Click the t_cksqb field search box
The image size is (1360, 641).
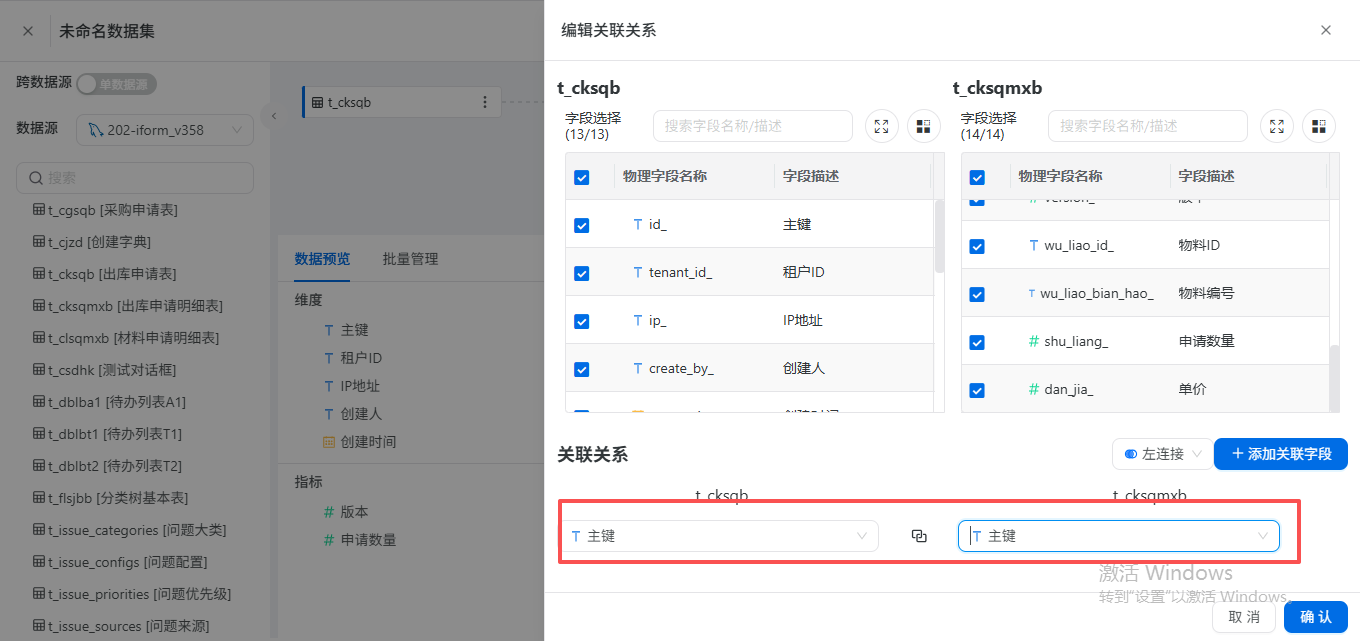[753, 126]
